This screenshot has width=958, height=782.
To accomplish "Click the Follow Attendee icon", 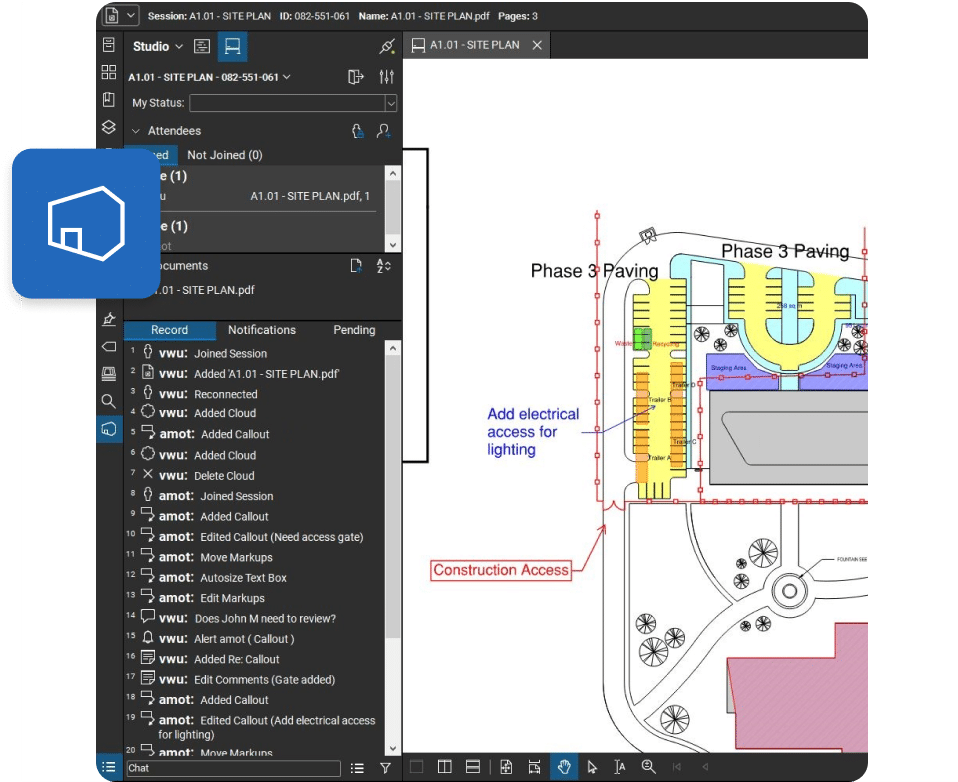I will 358,131.
